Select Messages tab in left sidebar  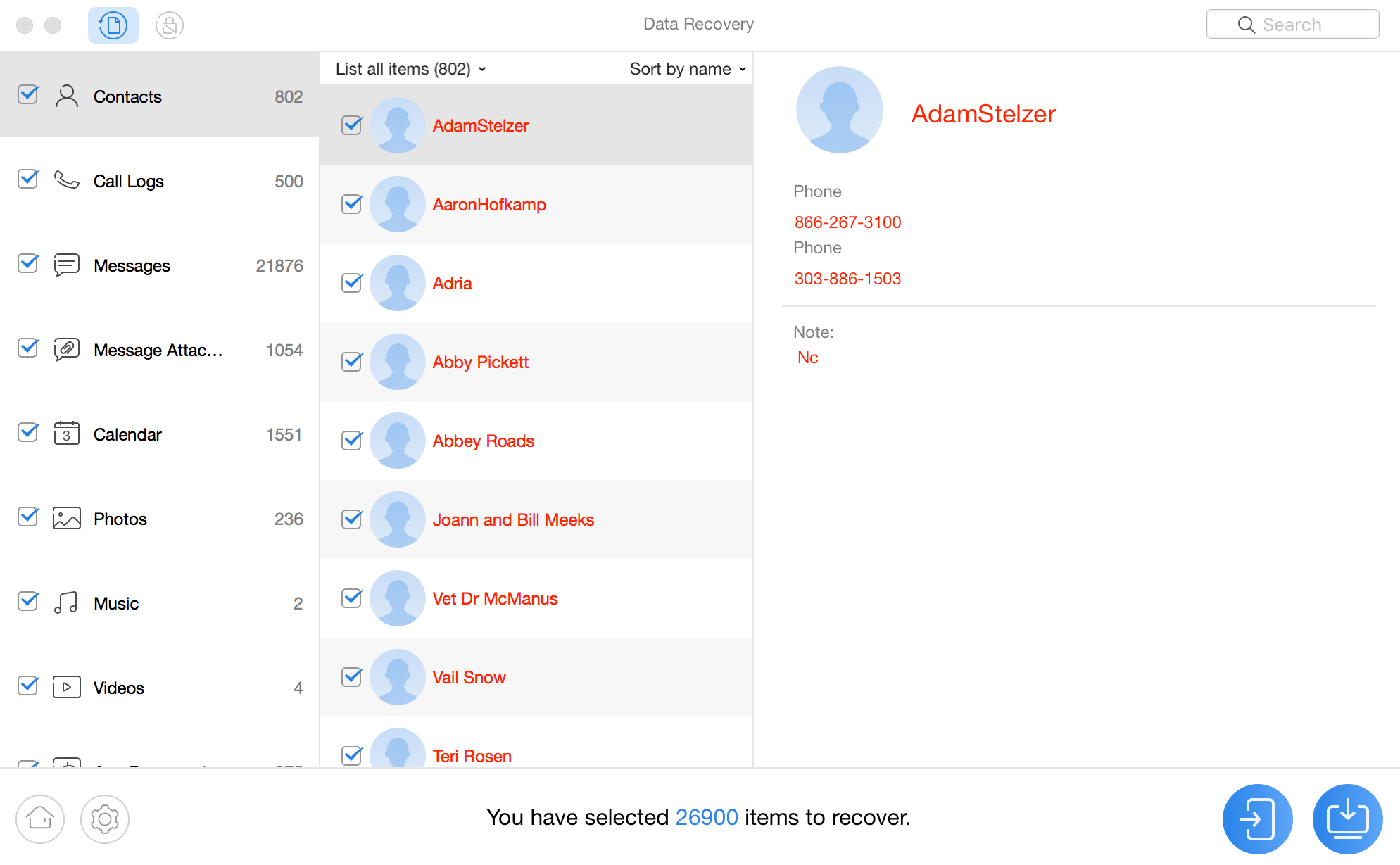[132, 264]
